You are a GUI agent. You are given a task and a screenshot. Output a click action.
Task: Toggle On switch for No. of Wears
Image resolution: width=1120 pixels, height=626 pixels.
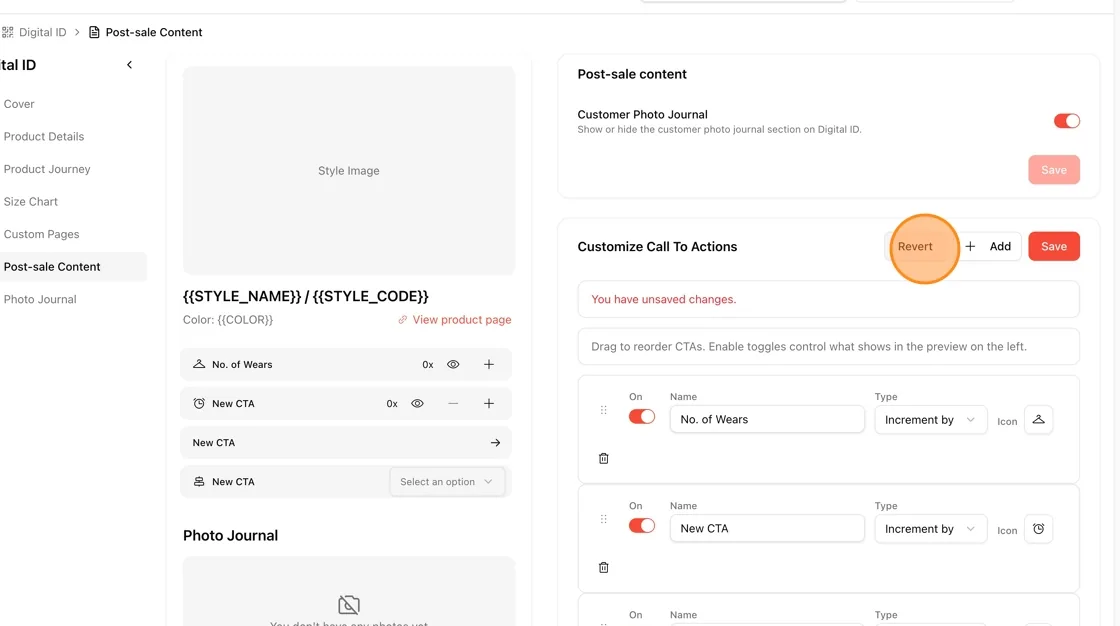[x=641, y=417]
